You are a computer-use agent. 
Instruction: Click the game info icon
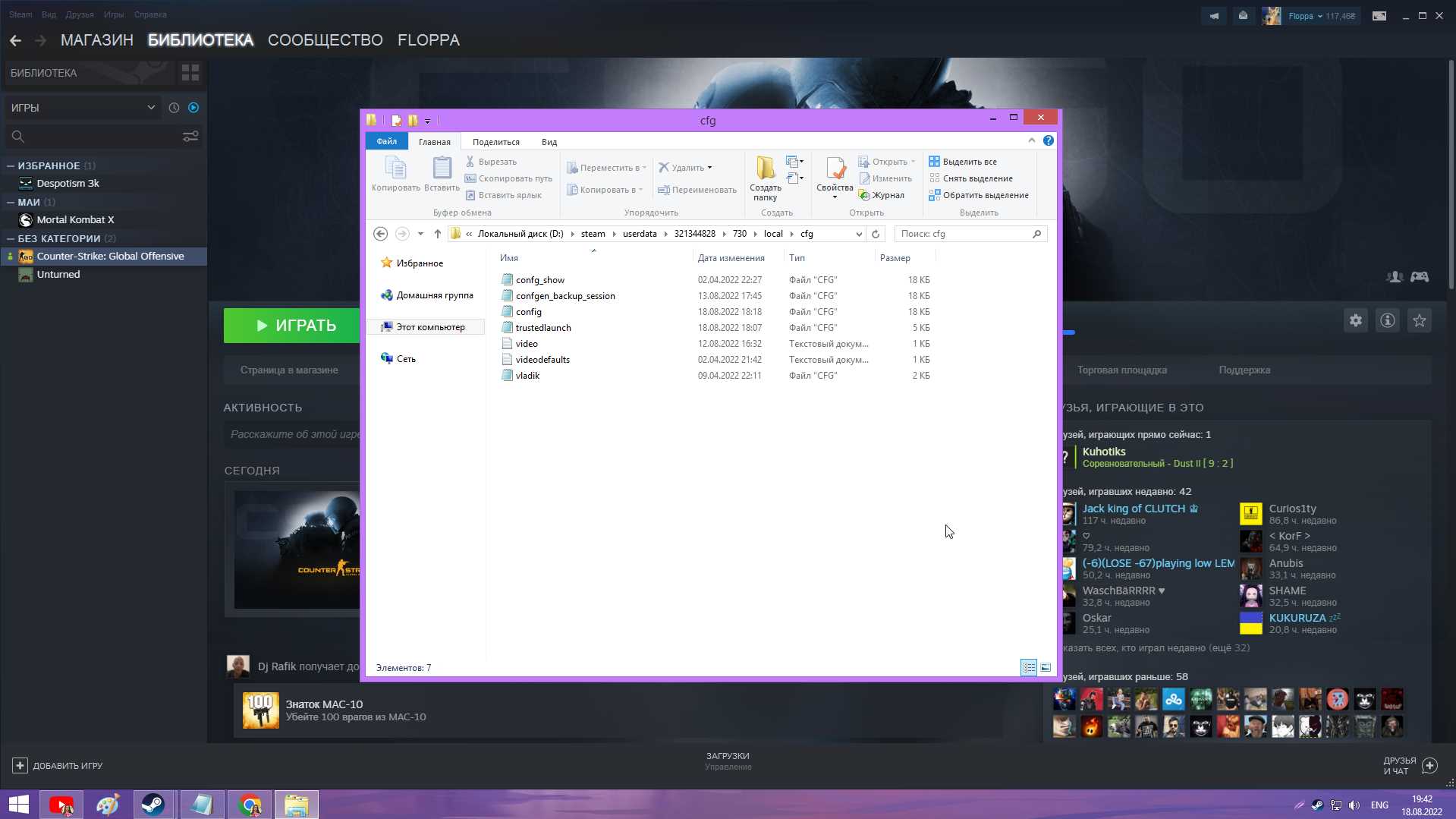click(1388, 321)
